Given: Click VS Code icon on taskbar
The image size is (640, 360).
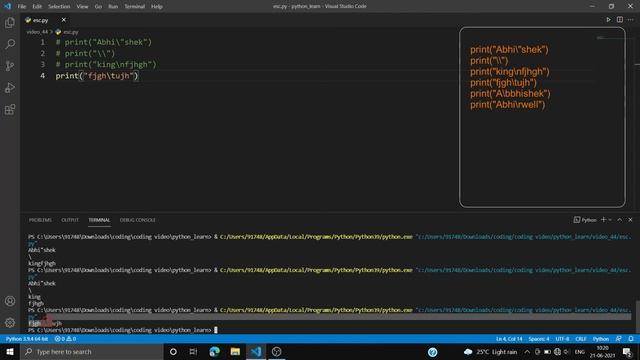Looking at the screenshot, I should tap(256, 352).
